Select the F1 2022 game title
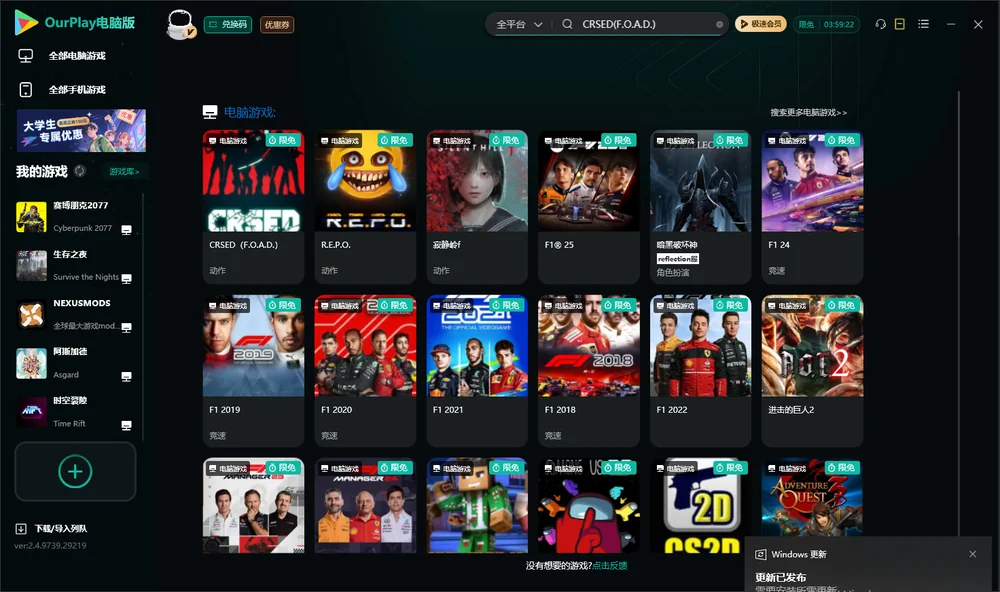Viewport: 1000px width, 592px height. (x=672, y=410)
